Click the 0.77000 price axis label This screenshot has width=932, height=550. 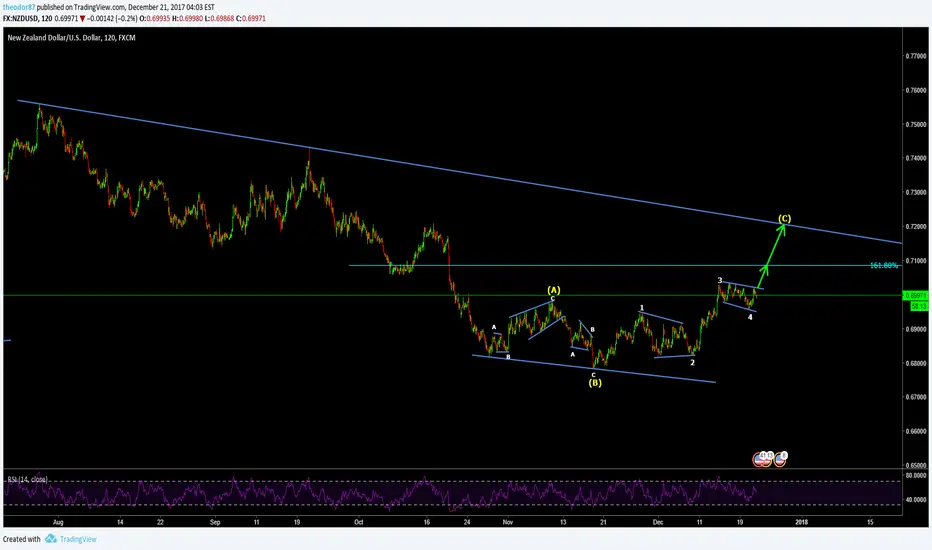click(x=915, y=56)
